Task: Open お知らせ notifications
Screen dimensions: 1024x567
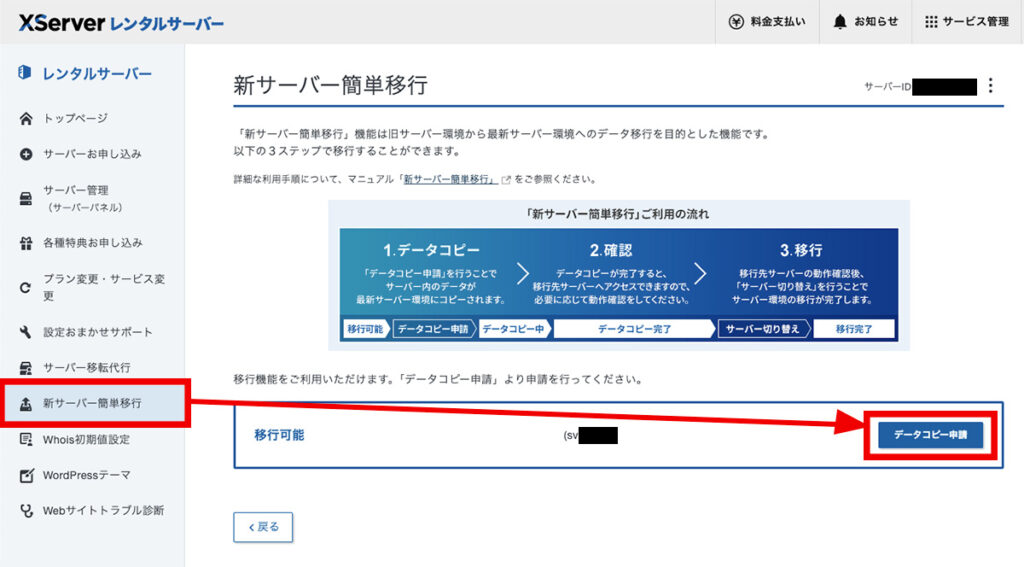Action: (x=865, y=22)
